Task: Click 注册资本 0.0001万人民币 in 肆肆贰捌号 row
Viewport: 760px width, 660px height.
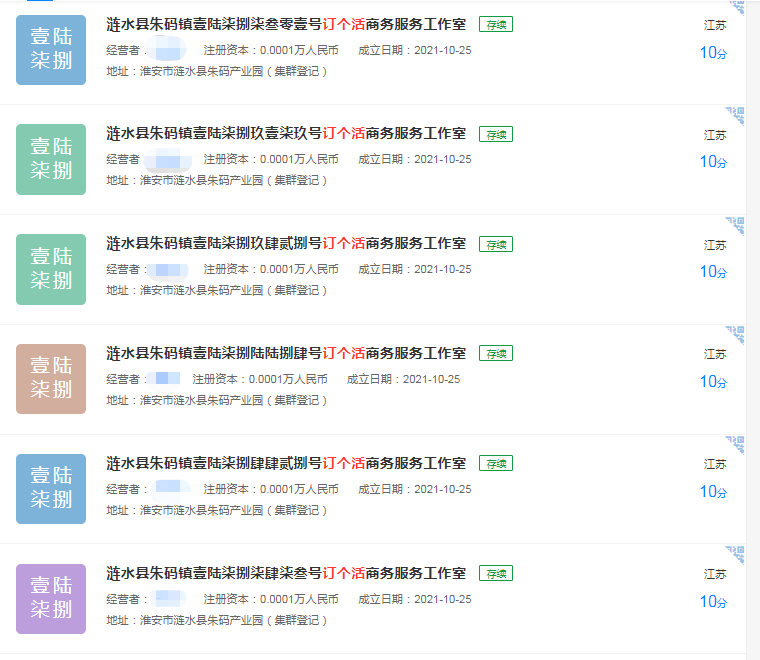Action: 271,489
